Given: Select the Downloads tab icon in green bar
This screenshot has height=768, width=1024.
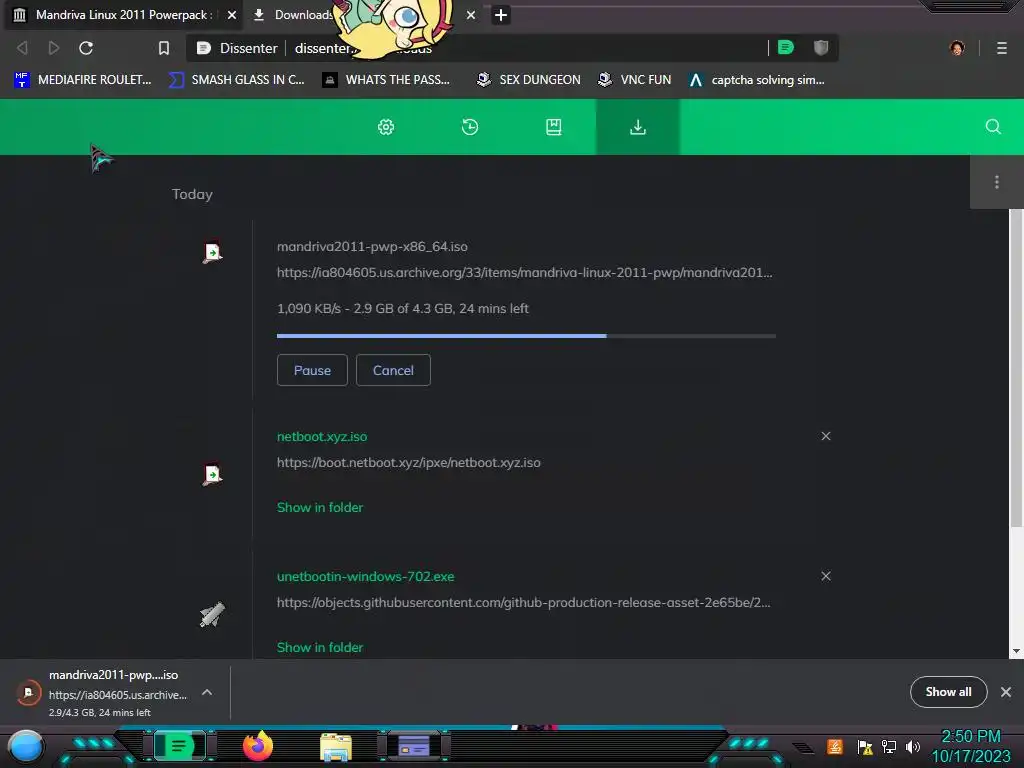Looking at the screenshot, I should pyautogui.click(x=638, y=127).
